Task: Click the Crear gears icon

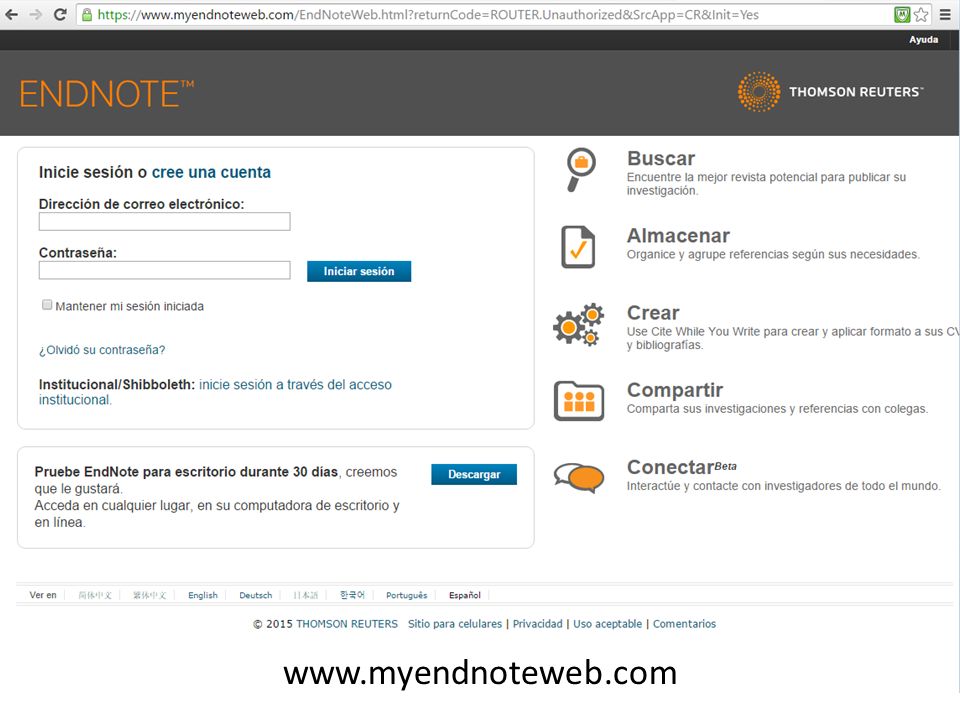Action: pyautogui.click(x=579, y=324)
